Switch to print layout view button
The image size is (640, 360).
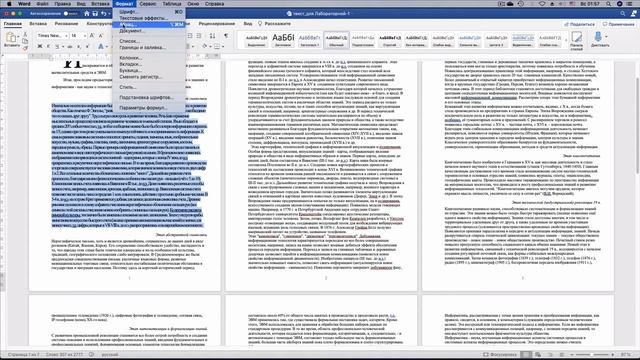tap(526, 354)
